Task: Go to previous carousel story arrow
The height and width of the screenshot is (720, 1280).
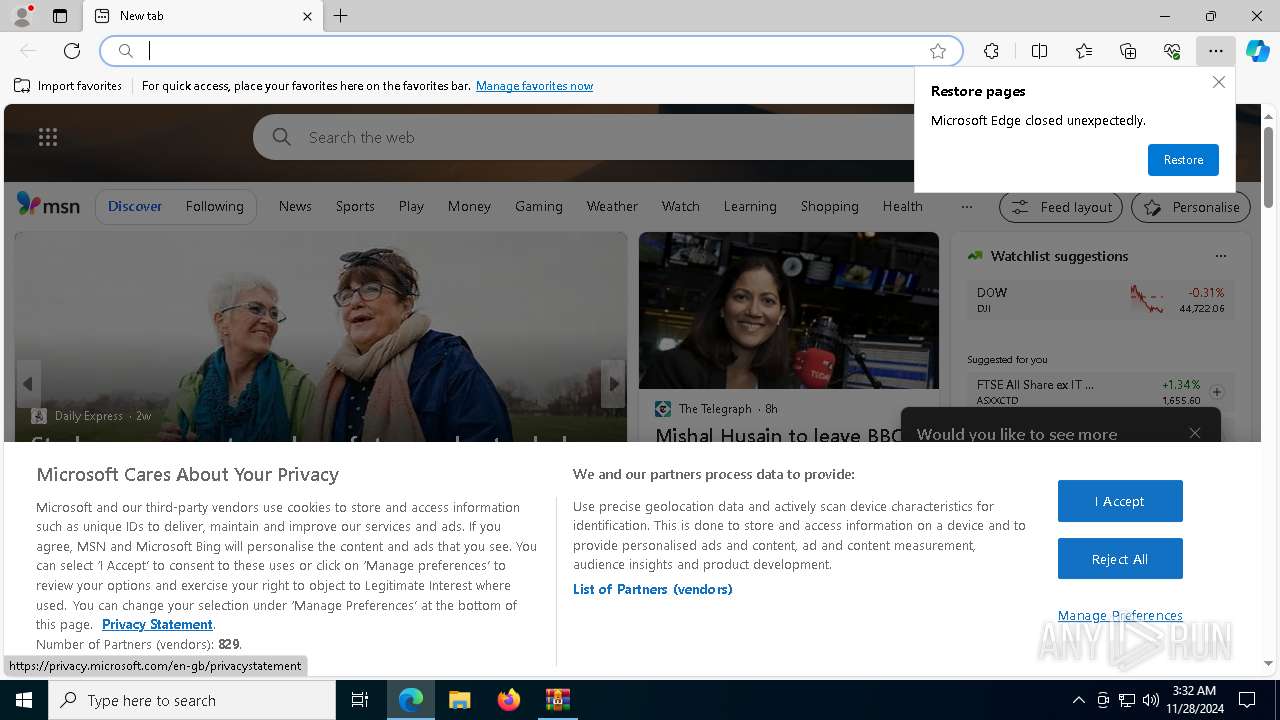Action: tap(28, 384)
